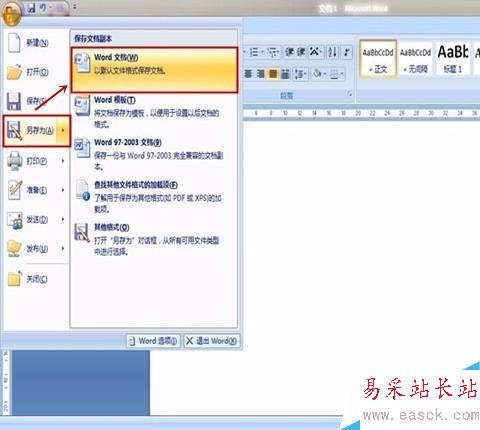Click the new blank document page icon

pyautogui.click(x=14, y=43)
